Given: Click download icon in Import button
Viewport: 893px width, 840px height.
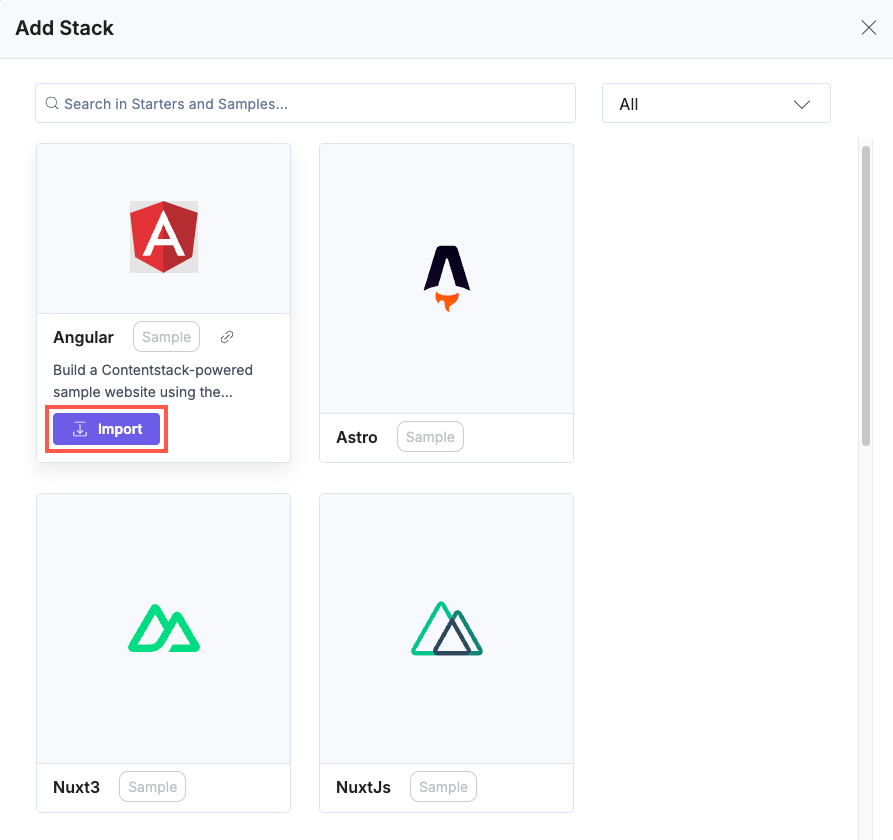Looking at the screenshot, I should point(80,429).
